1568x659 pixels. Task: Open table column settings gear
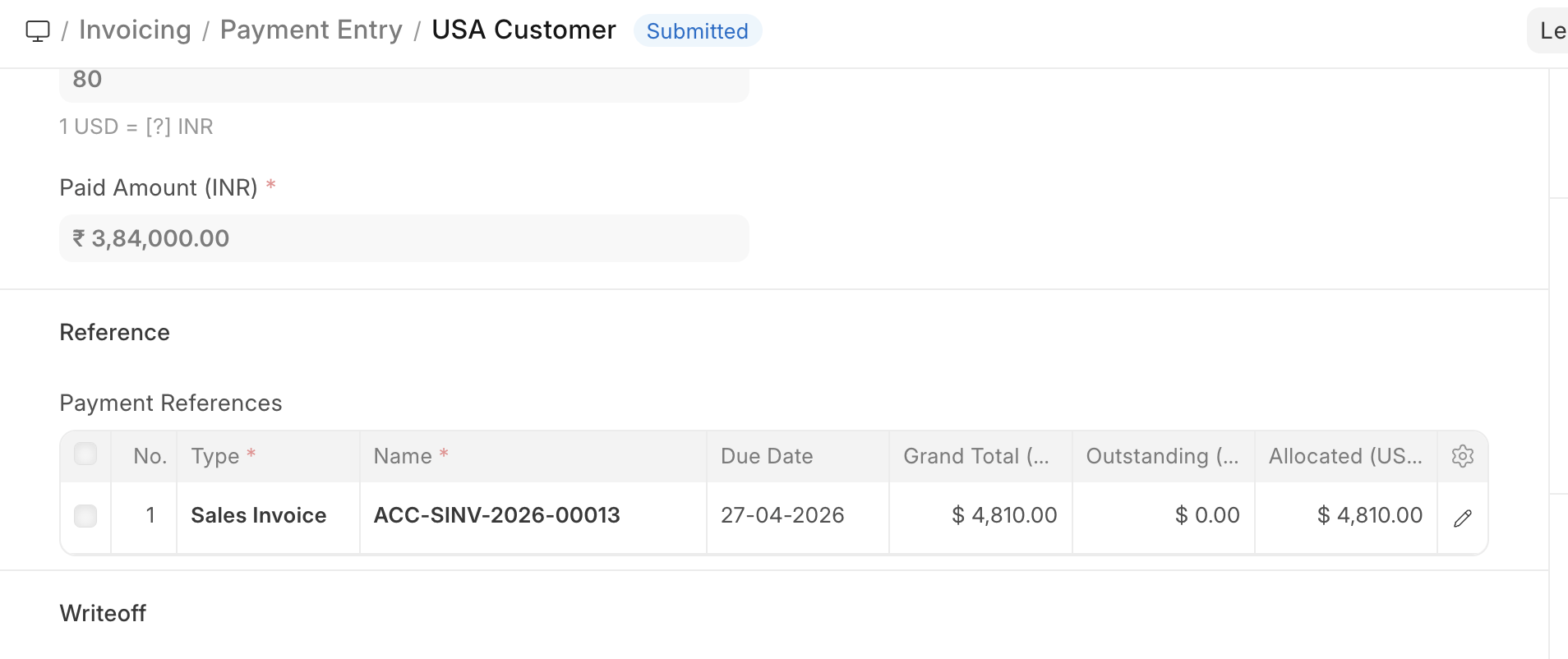[x=1463, y=456]
